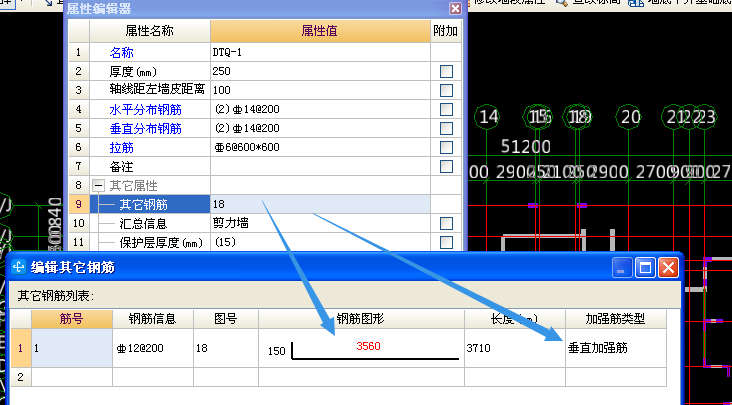
Task: Click the 51200 dimension text in the drawing
Action: tap(526, 147)
